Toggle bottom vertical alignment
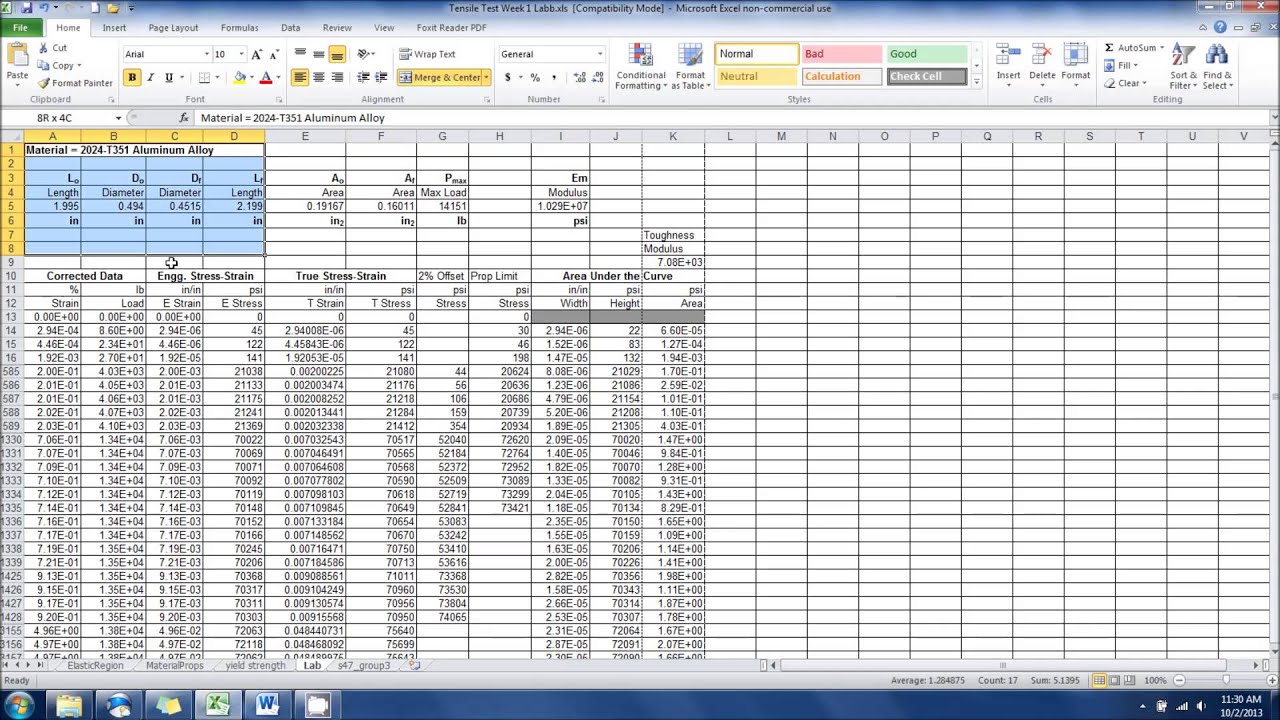The width and height of the screenshot is (1280, 720). click(x=337, y=54)
